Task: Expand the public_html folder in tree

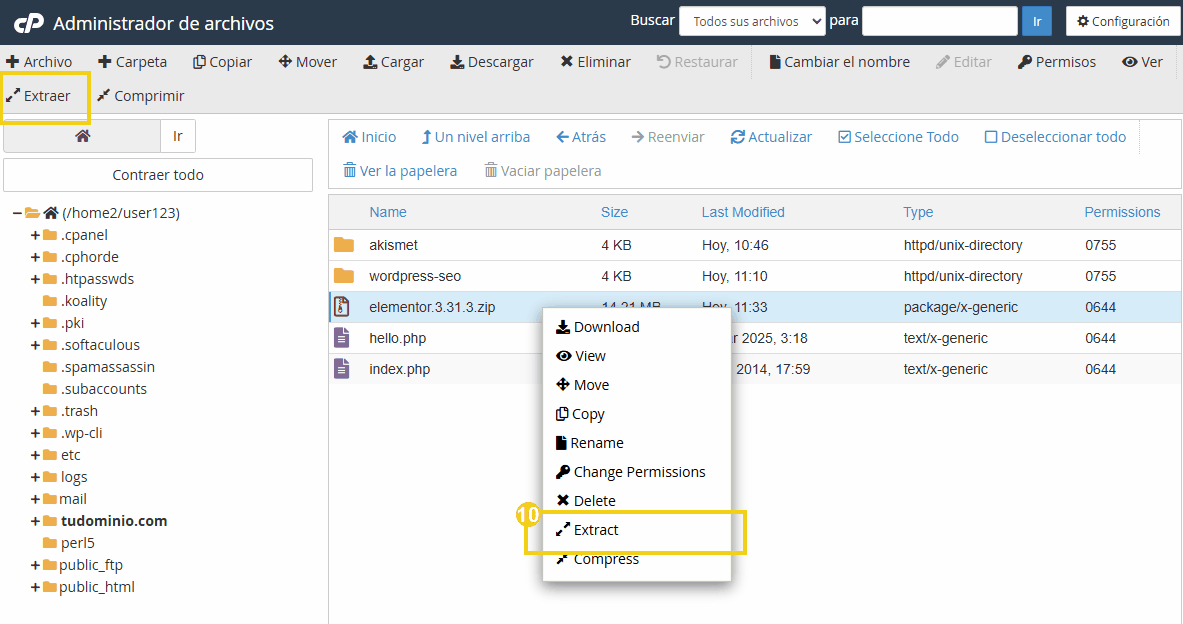Action: pos(35,587)
